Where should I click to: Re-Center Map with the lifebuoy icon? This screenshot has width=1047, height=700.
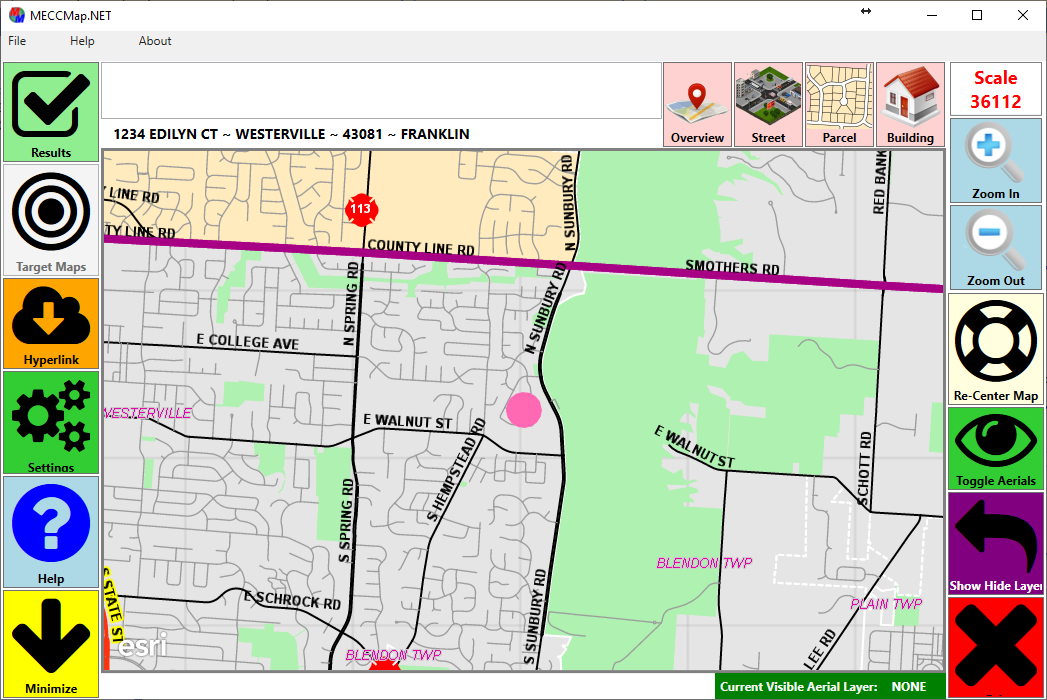995,348
